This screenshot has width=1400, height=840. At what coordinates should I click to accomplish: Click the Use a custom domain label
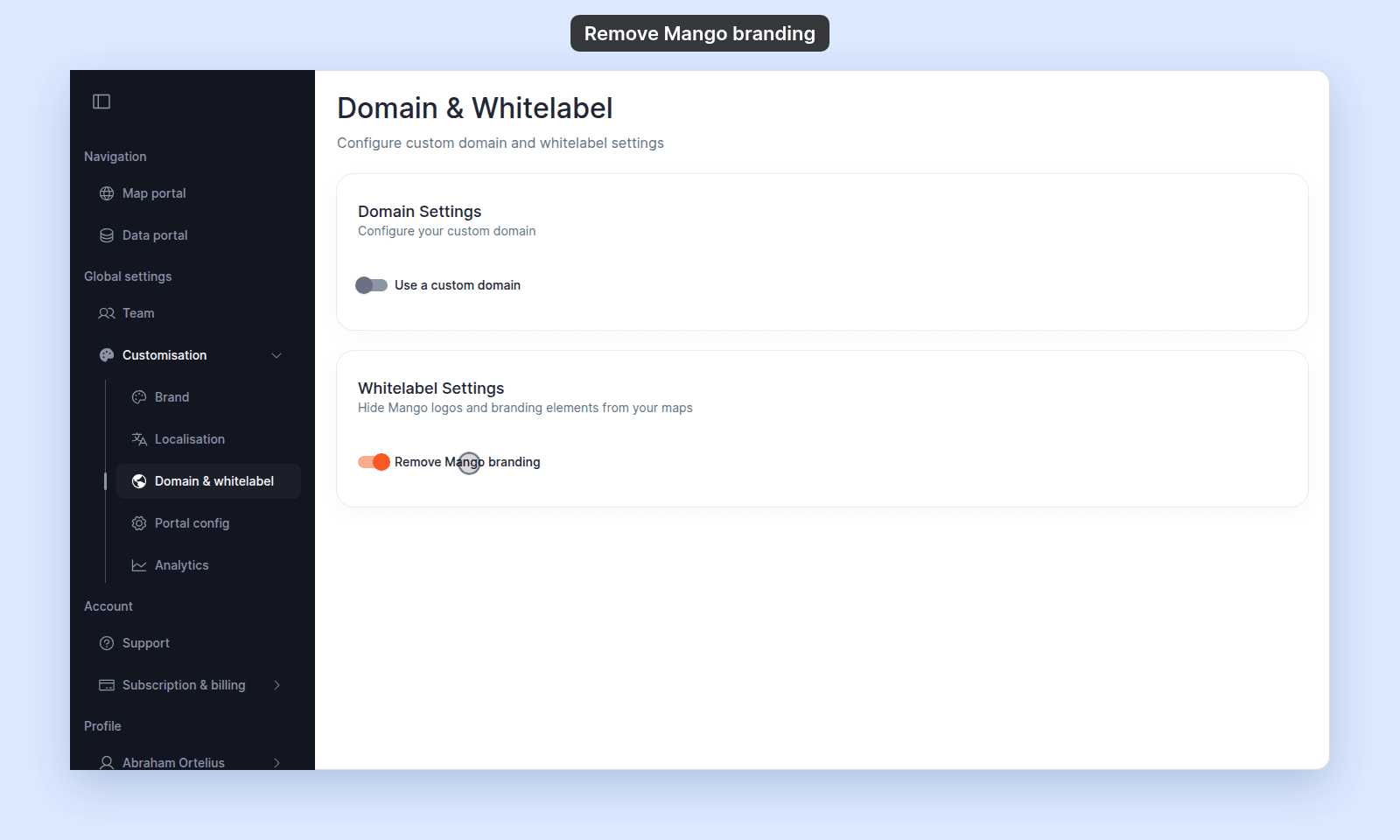click(x=458, y=285)
